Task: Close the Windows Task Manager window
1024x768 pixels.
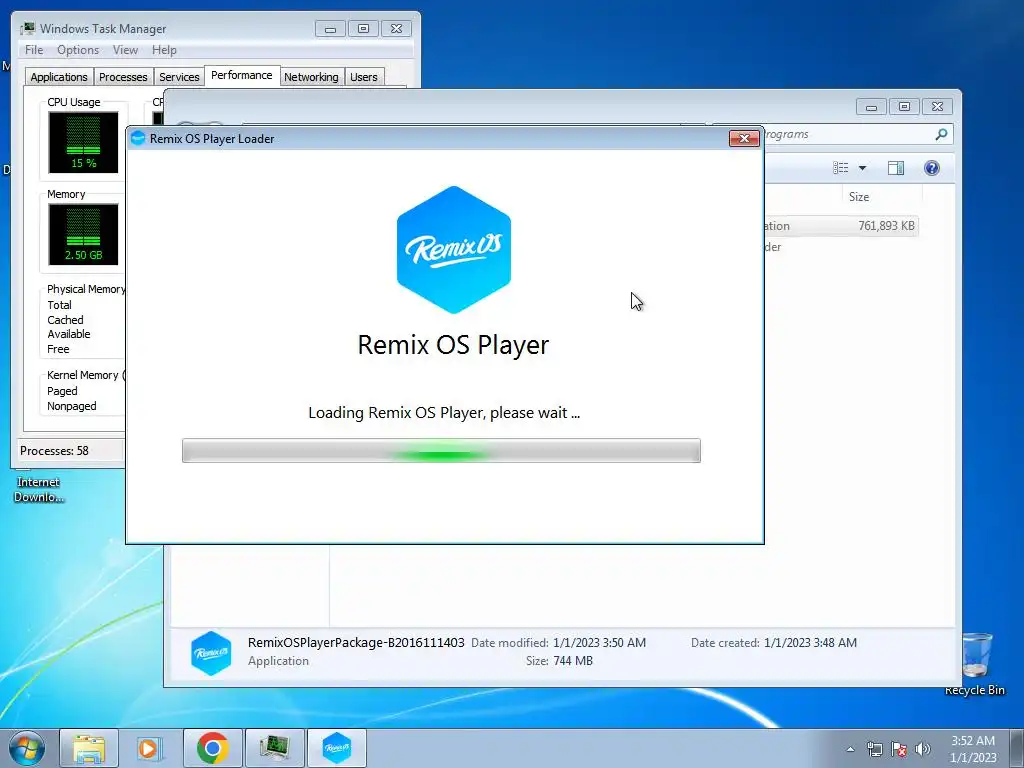Action: [x=396, y=29]
